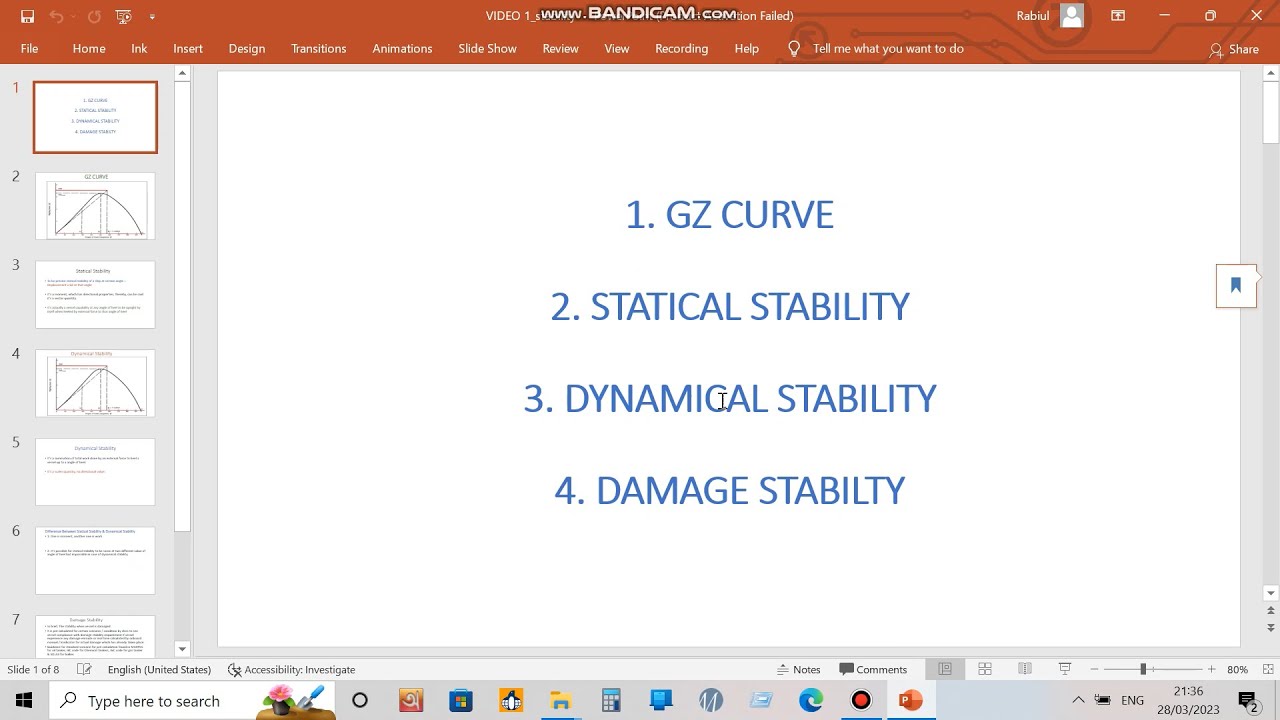Select slide 5 thumbnail
Screen dimensions: 1280x720
tap(95, 471)
